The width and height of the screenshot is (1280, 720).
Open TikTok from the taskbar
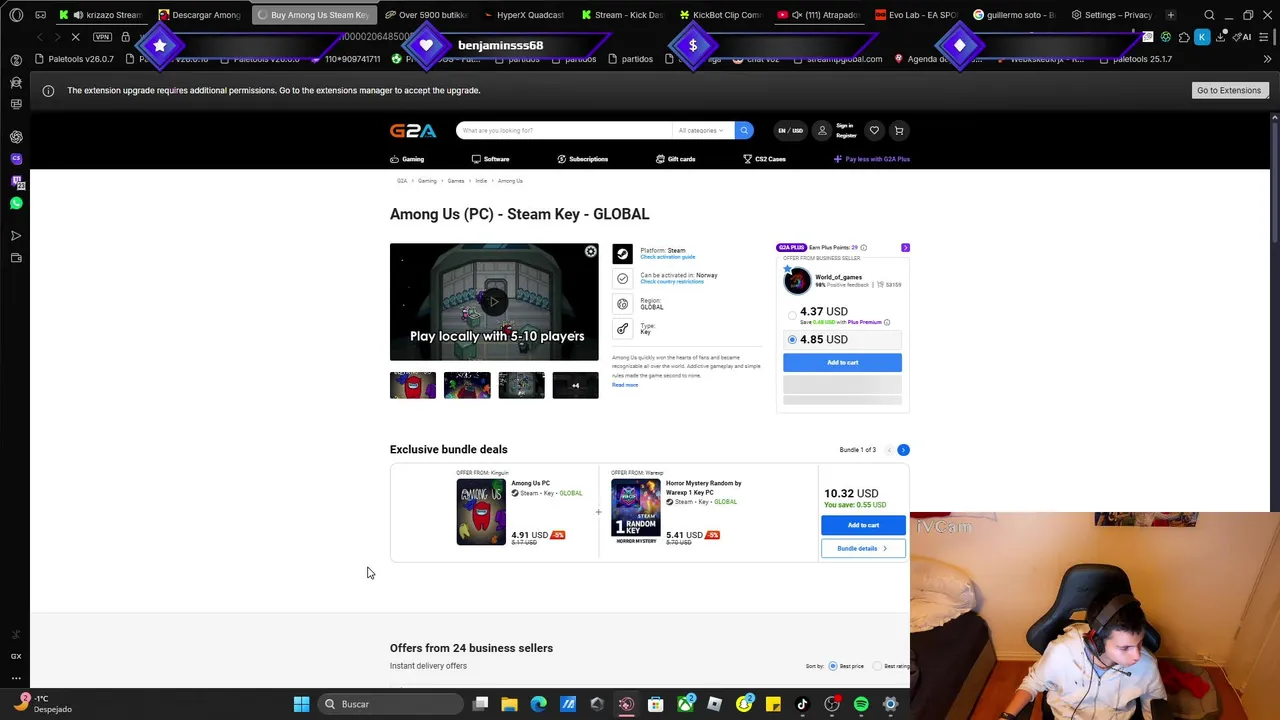tap(802, 704)
